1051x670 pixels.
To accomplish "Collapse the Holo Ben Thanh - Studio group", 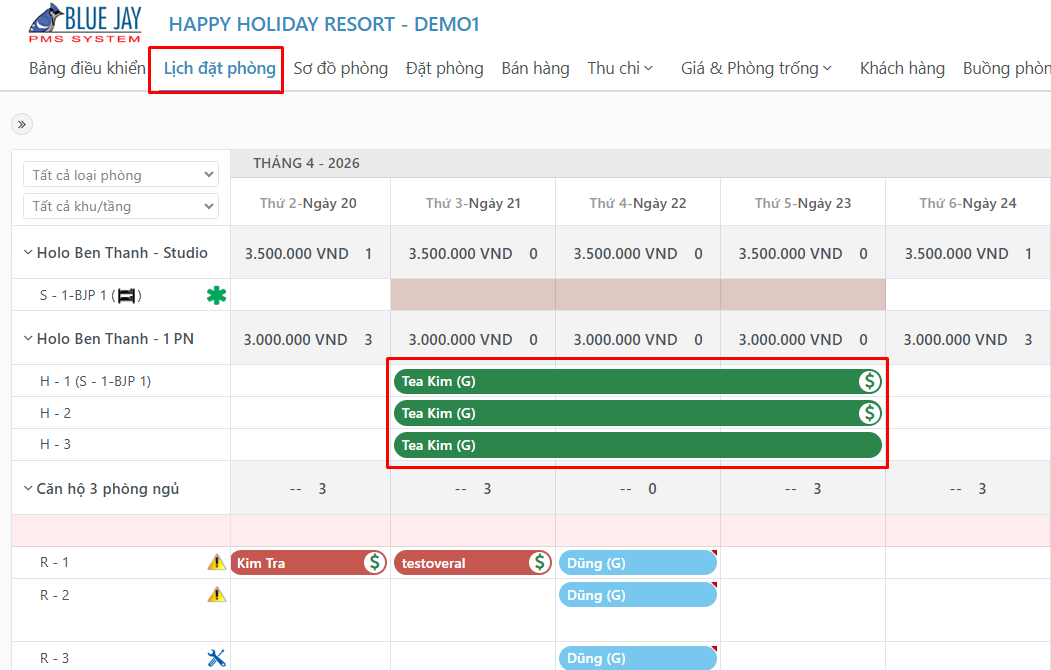I will (x=28, y=253).
